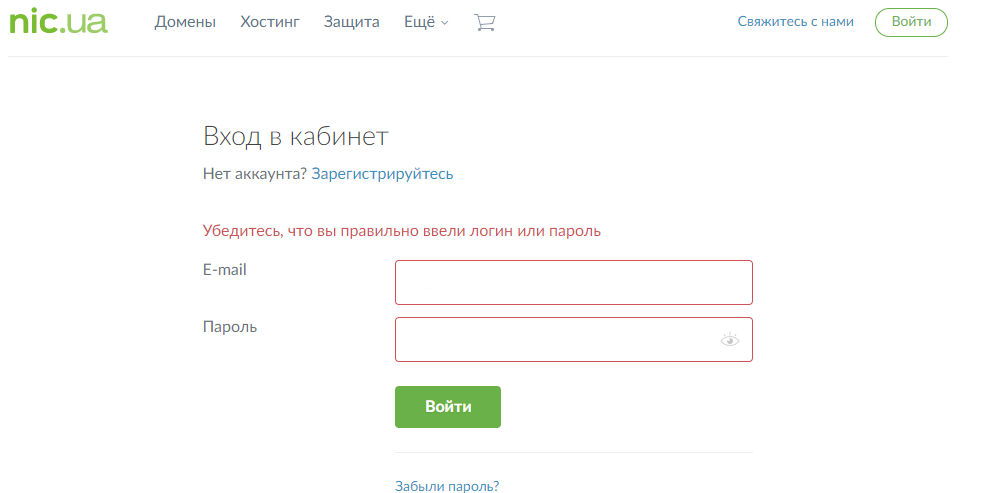This screenshot has width=981, height=493.
Task: Open the Зарегистрируйтесь registration link
Action: (382, 174)
